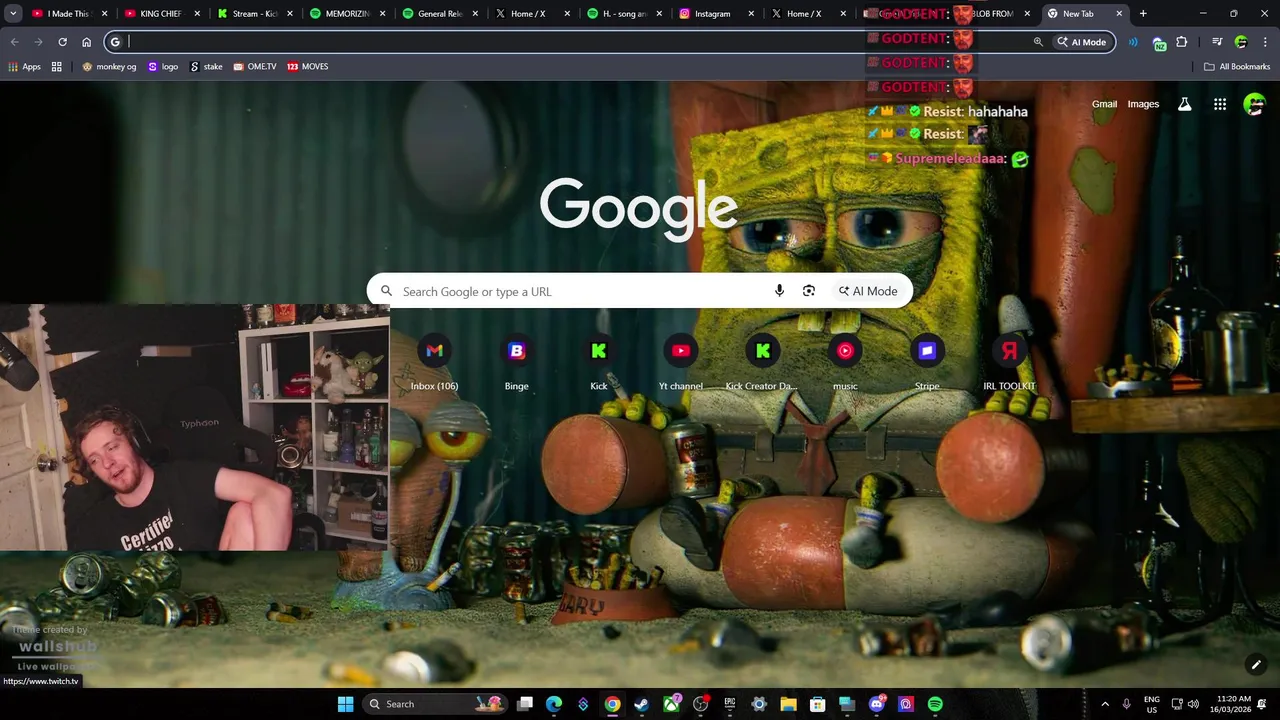The image size is (1280, 720).
Task: Open the Apps bookmark
Action: (x=24, y=66)
